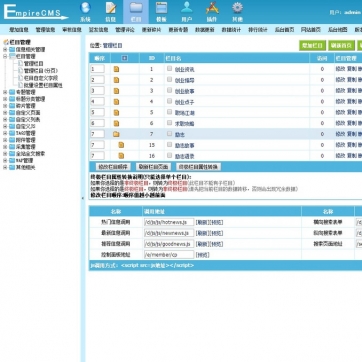This screenshot has width=362, height=362.
Task: Open 后台首页 in the secondary menu
Action: pos(284,30)
